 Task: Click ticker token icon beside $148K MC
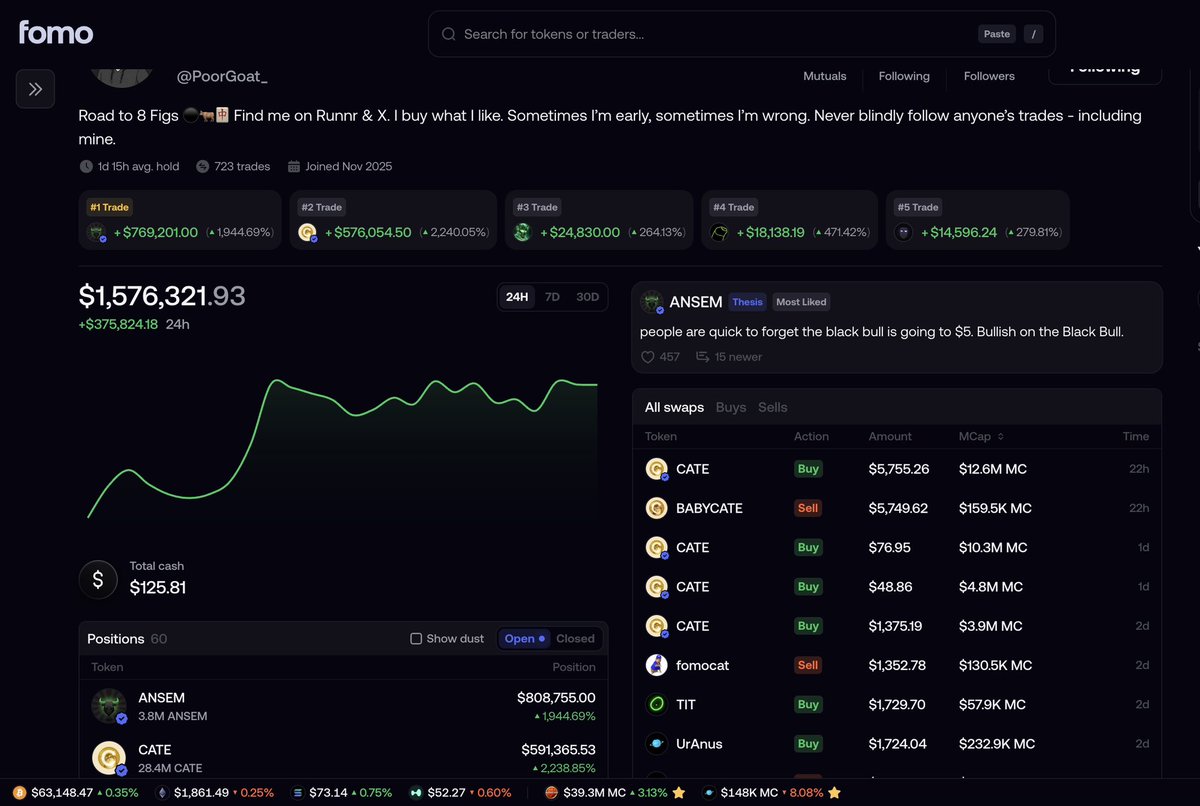click(x=709, y=793)
